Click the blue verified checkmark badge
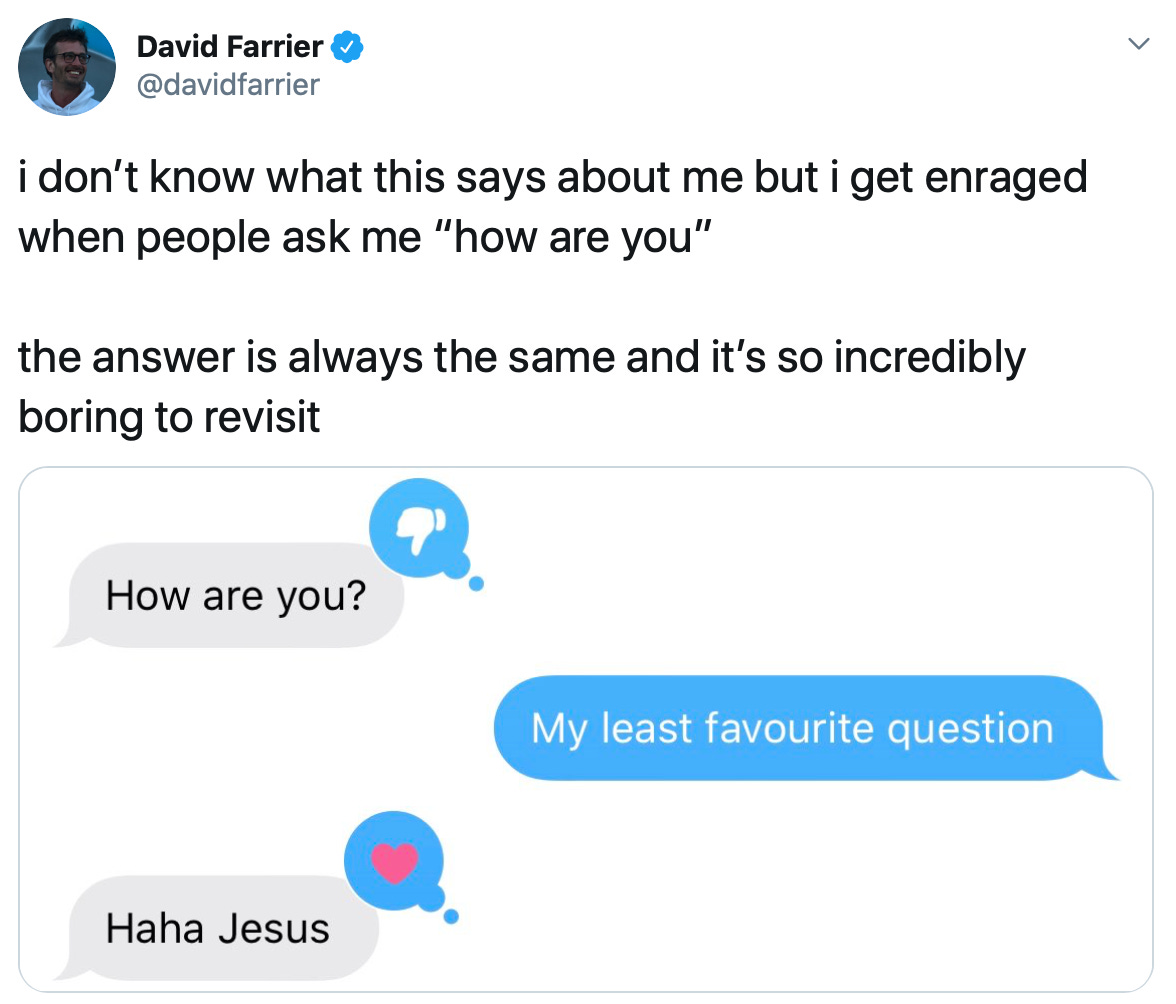 click(x=347, y=46)
